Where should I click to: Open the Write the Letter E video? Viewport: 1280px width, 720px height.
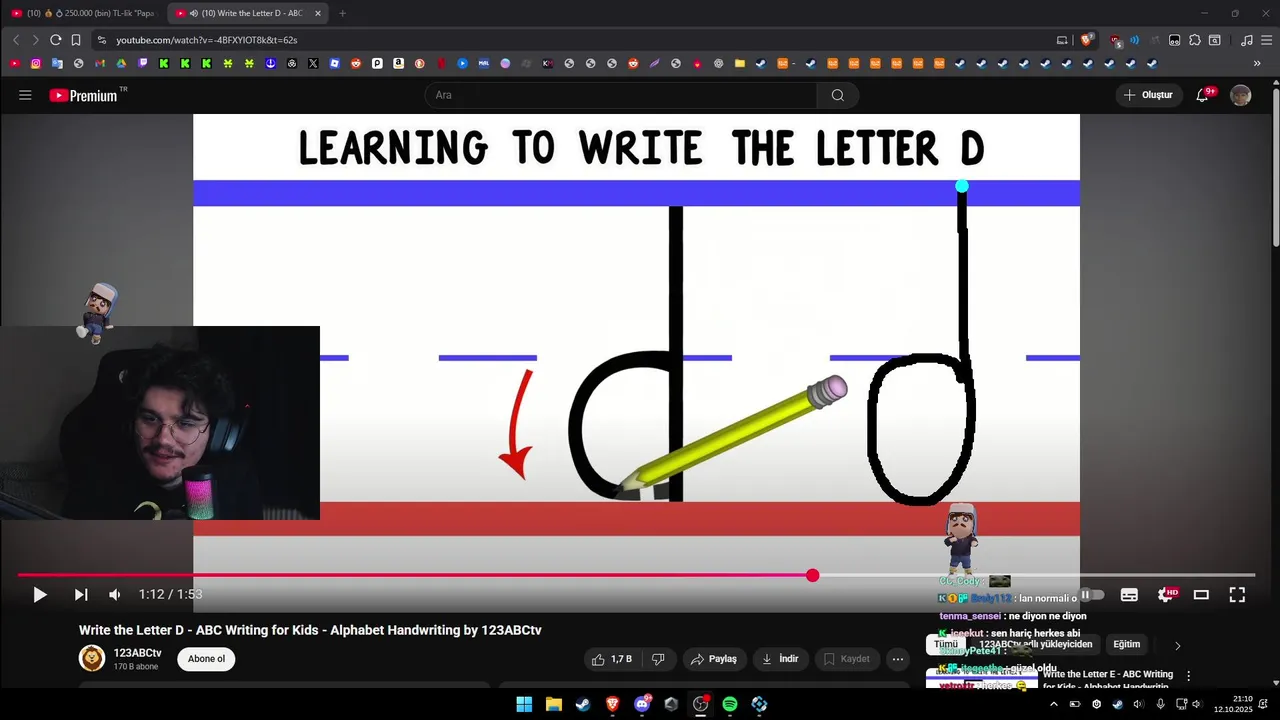(x=1108, y=680)
